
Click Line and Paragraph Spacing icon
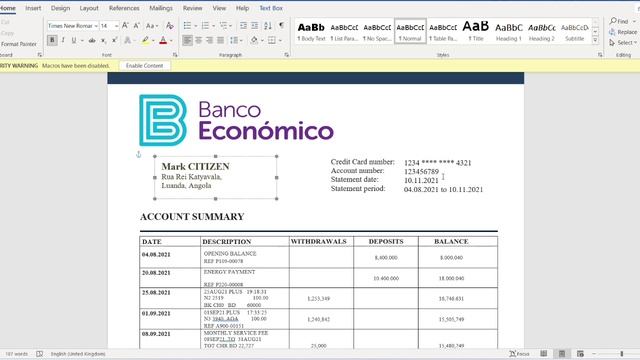[x=233, y=40]
